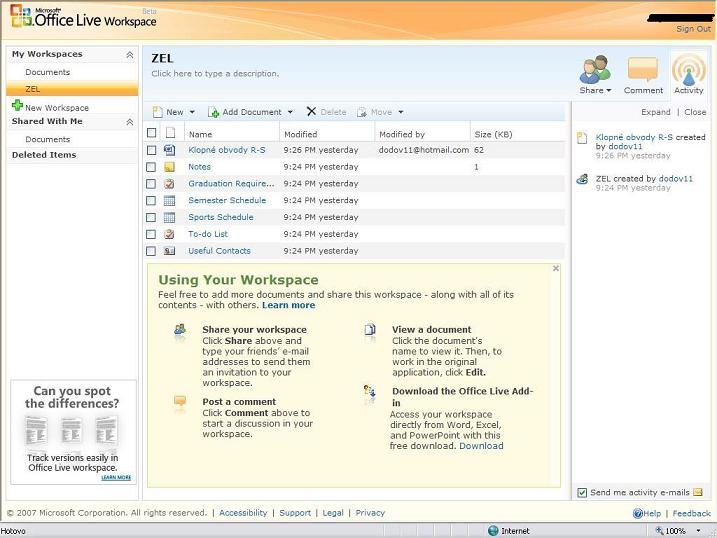Viewport: 717px width, 538px height.
Task: Click the Comment speech bubble icon
Action: coord(643,70)
